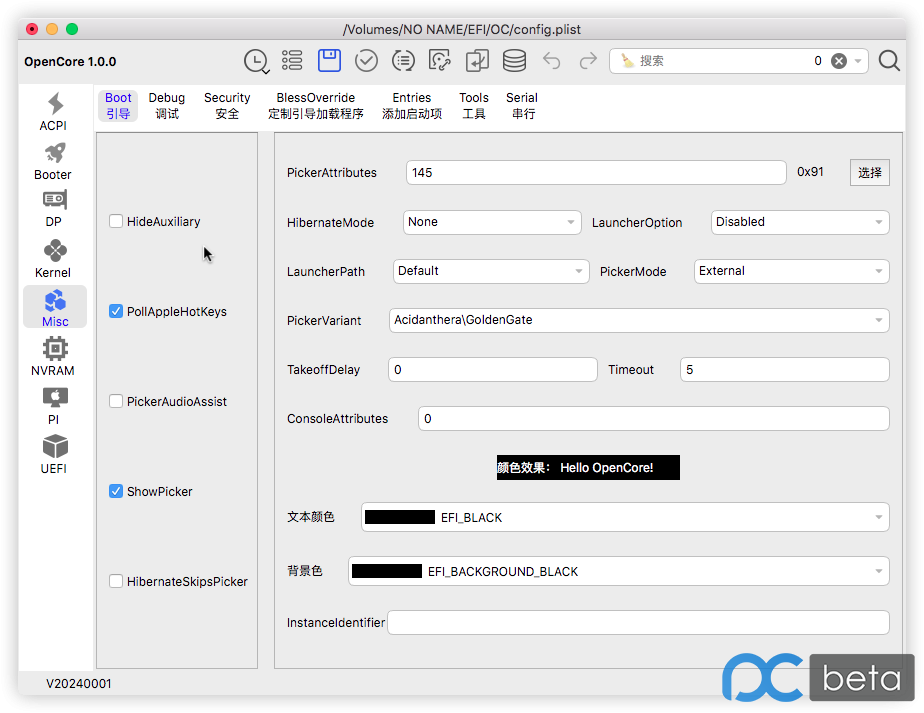Open the Debug tab

point(167,105)
